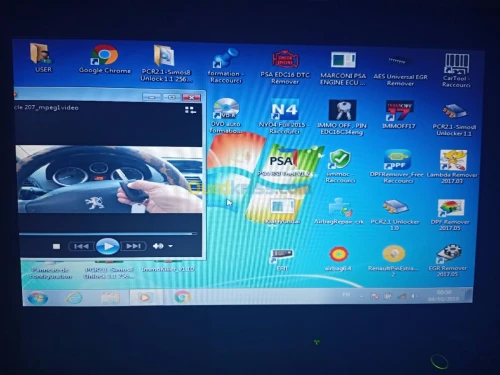Launch Google Chrome desktop shortcut
Image resolution: width=500 pixels, height=375 pixels.
[104, 55]
